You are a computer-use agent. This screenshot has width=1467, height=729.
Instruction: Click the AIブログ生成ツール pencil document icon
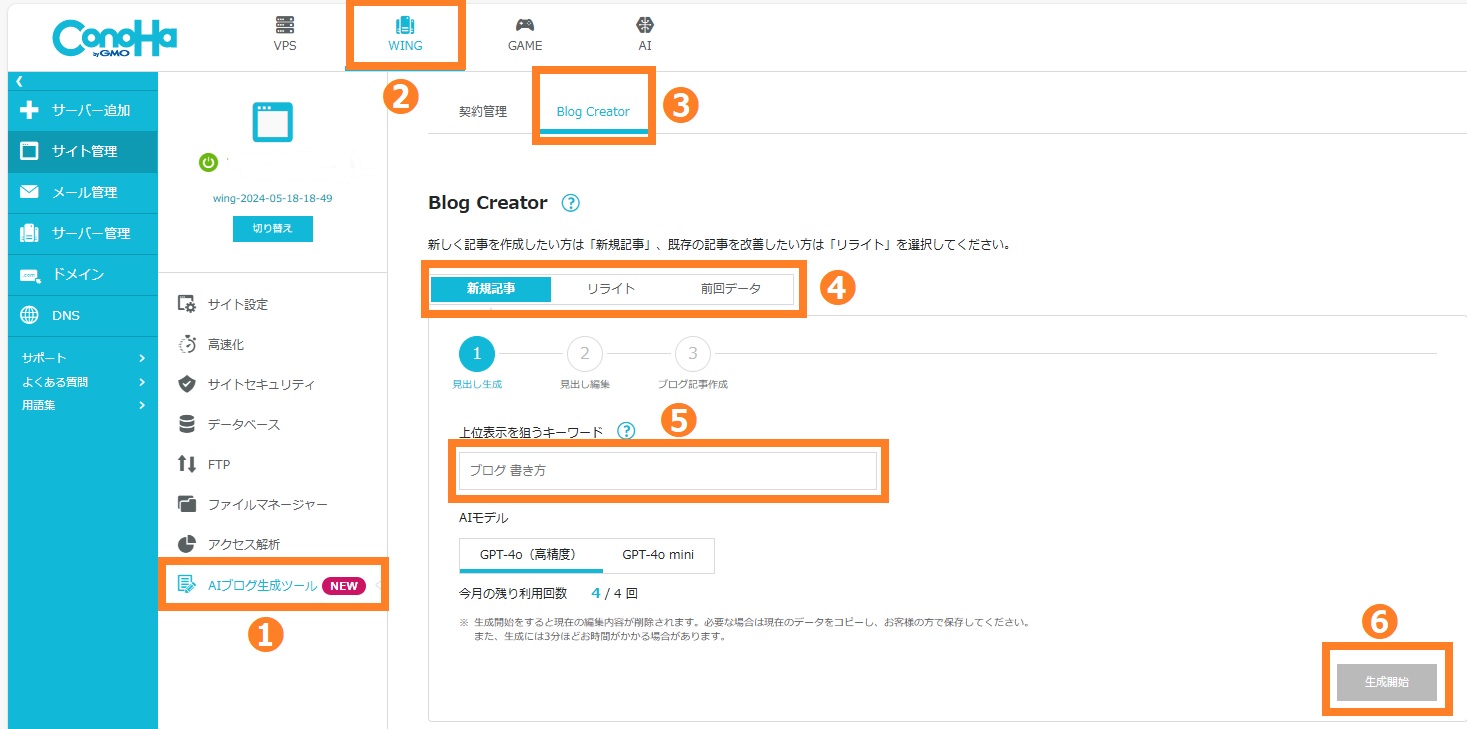pyautogui.click(x=186, y=585)
